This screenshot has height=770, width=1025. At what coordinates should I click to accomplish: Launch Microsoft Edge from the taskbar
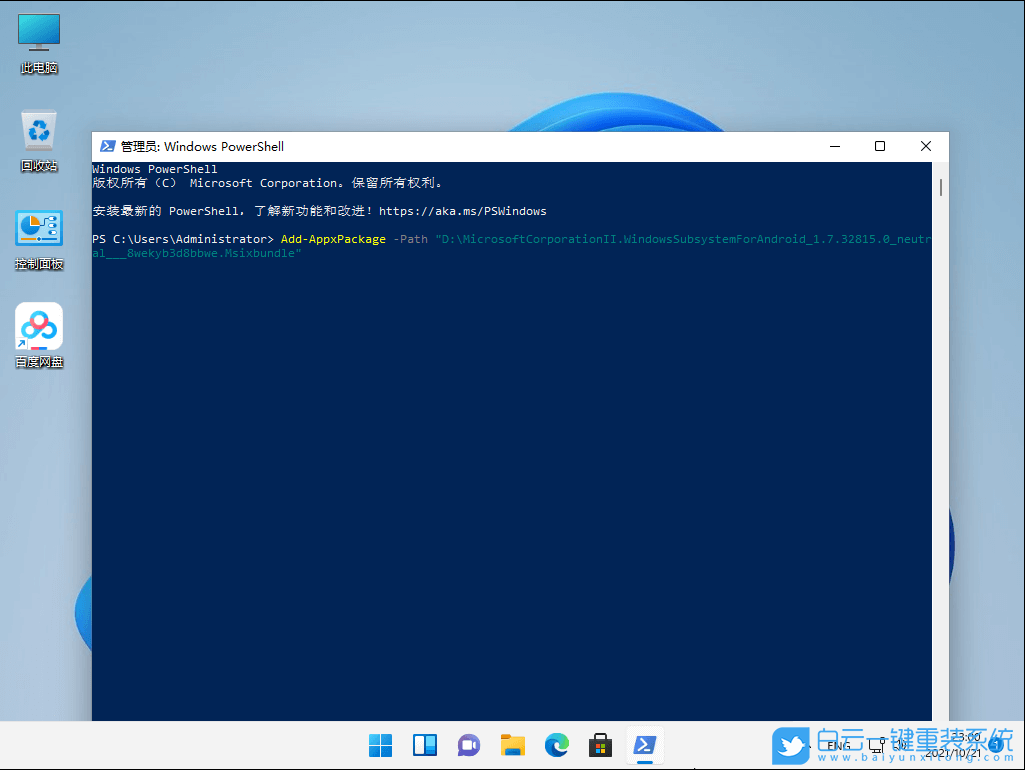(x=556, y=745)
